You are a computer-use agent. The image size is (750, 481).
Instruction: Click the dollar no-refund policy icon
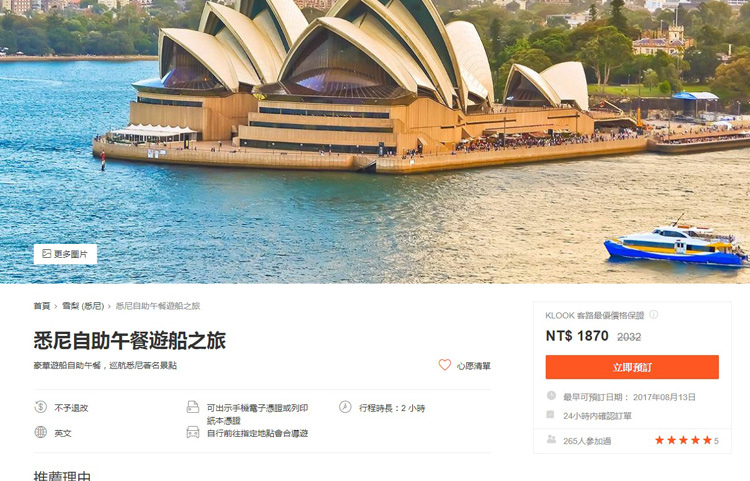tap(41, 407)
